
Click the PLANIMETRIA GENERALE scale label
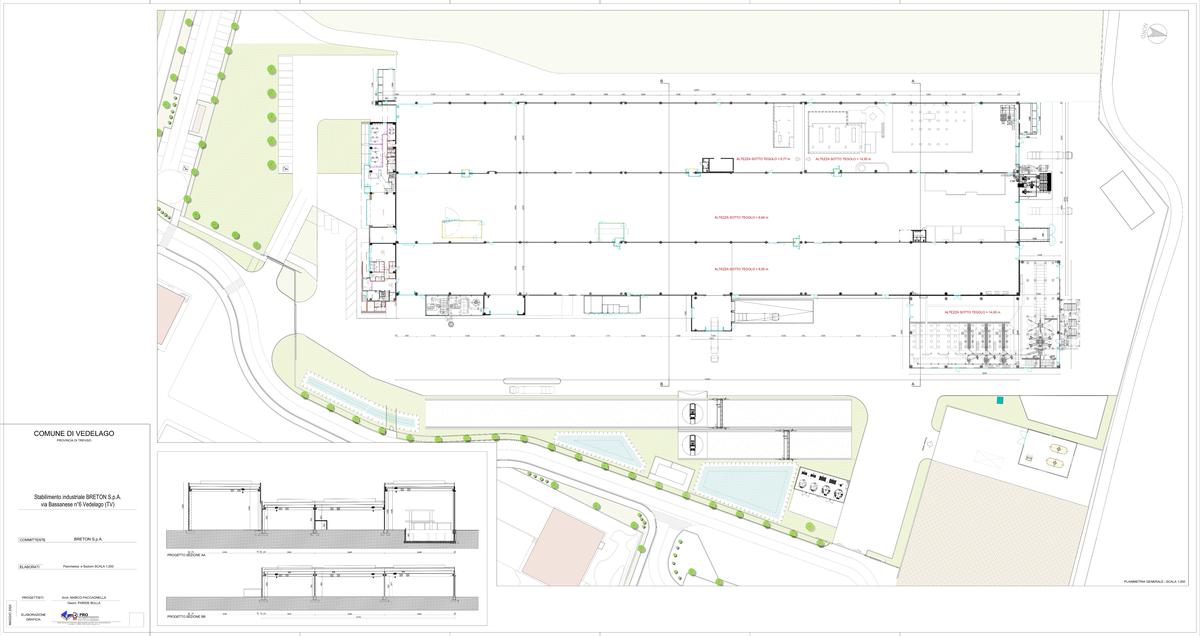[1154, 580]
